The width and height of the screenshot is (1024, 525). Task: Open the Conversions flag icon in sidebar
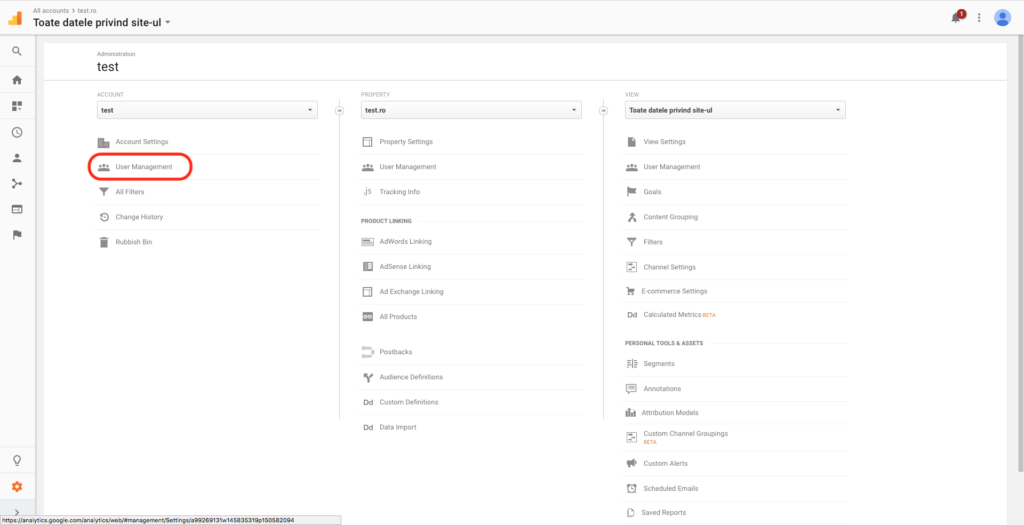(17, 235)
